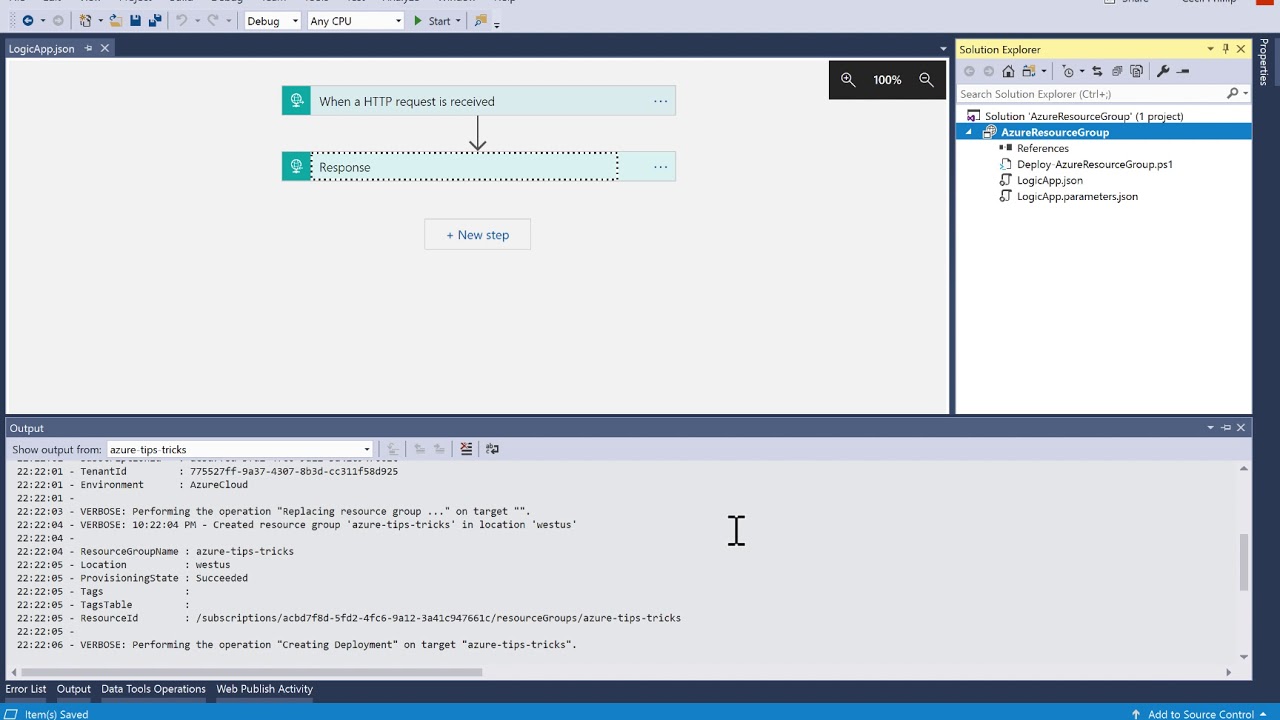This screenshot has width=1280, height=720.
Task: Click the Solution Explorer Home icon
Action: click(1008, 71)
